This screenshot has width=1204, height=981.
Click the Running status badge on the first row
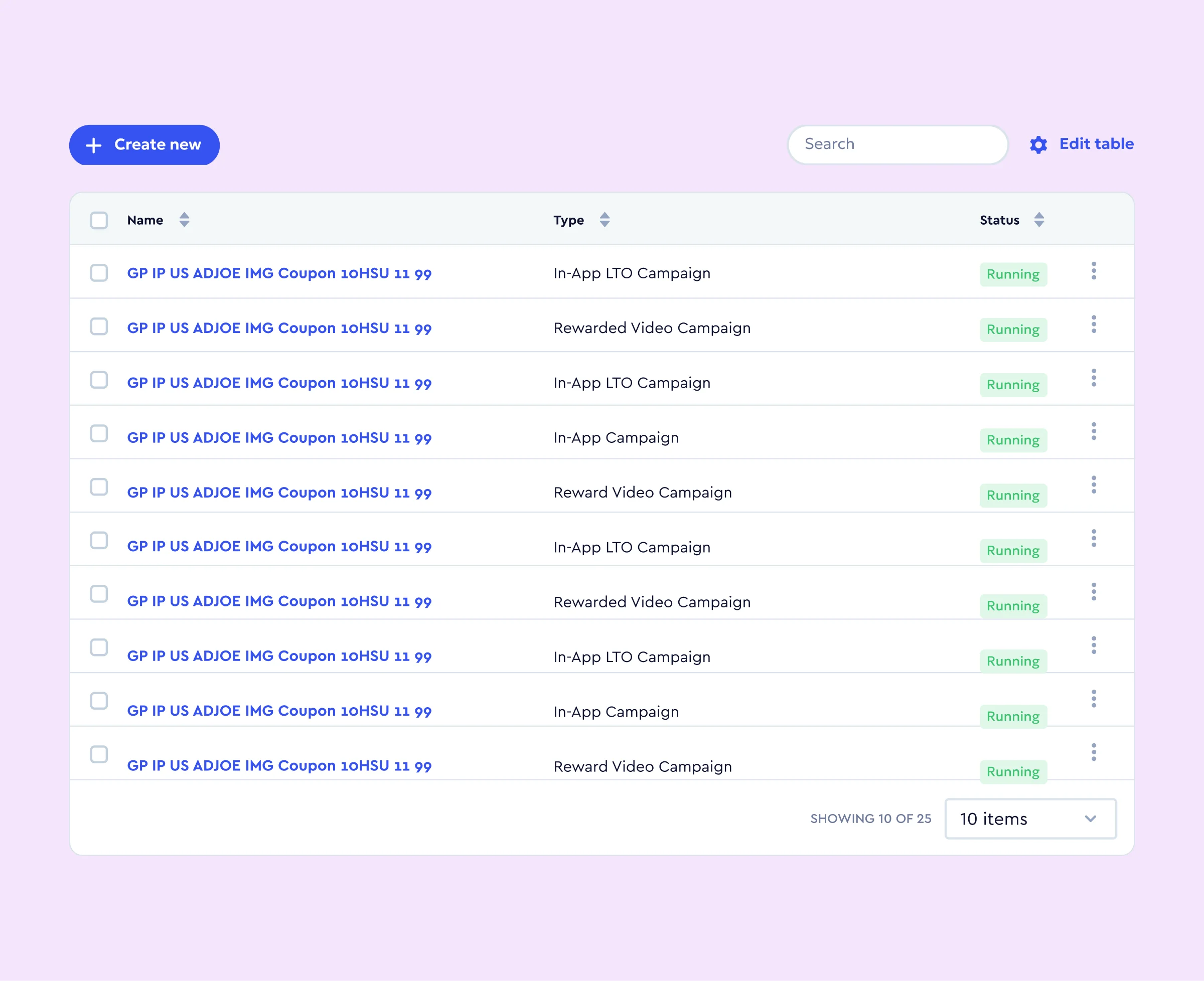1013,274
